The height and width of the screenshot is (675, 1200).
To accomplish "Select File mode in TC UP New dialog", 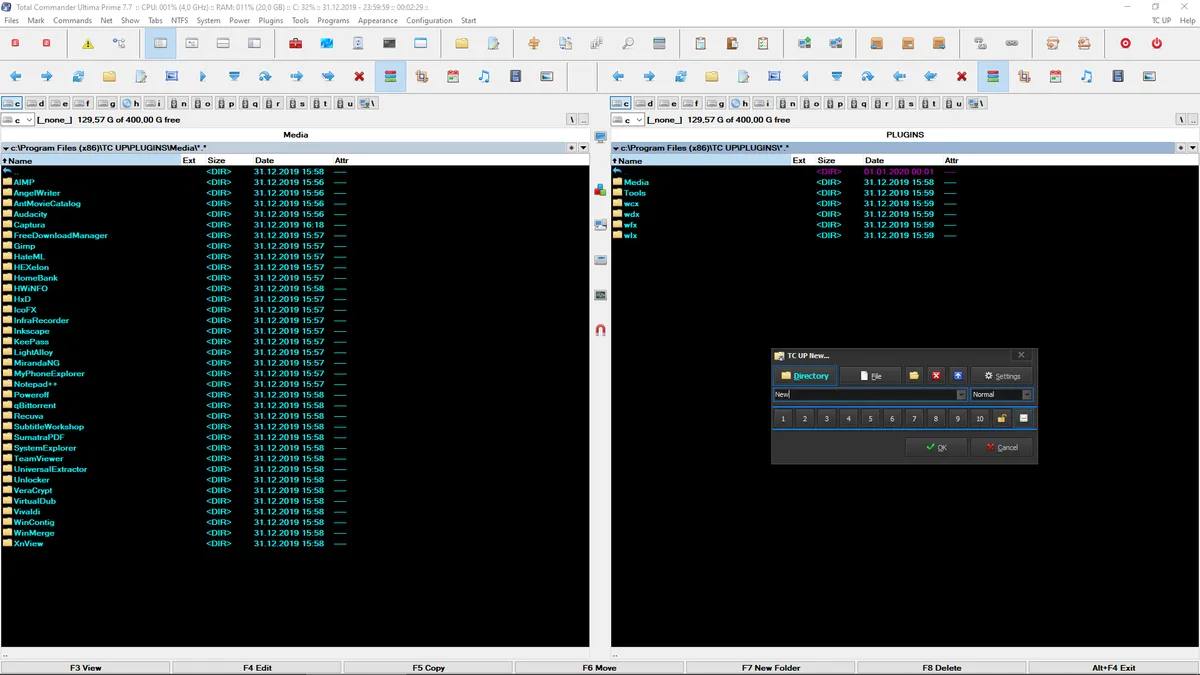I will click(x=870, y=376).
